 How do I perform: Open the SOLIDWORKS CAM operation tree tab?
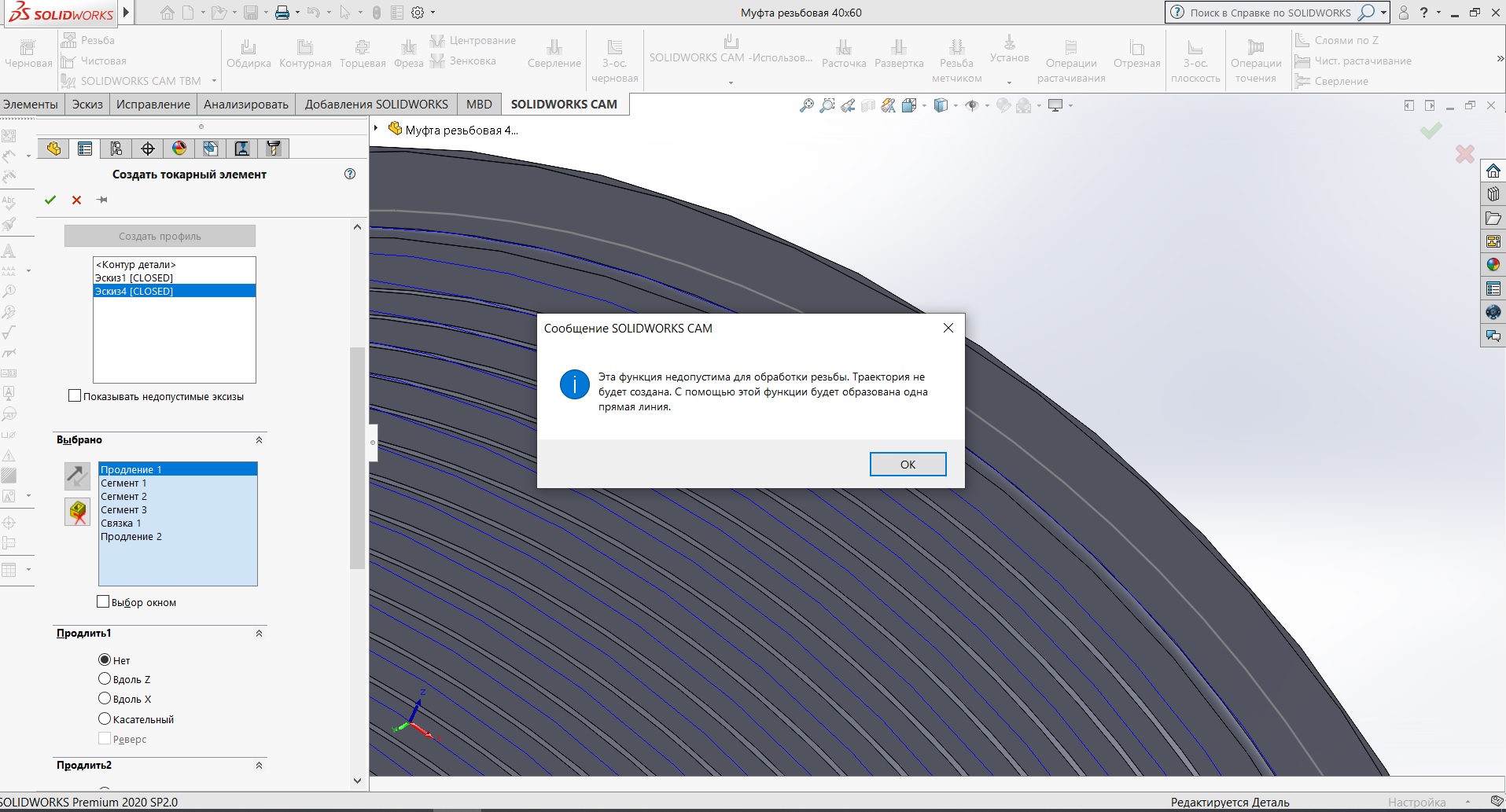coord(242,149)
